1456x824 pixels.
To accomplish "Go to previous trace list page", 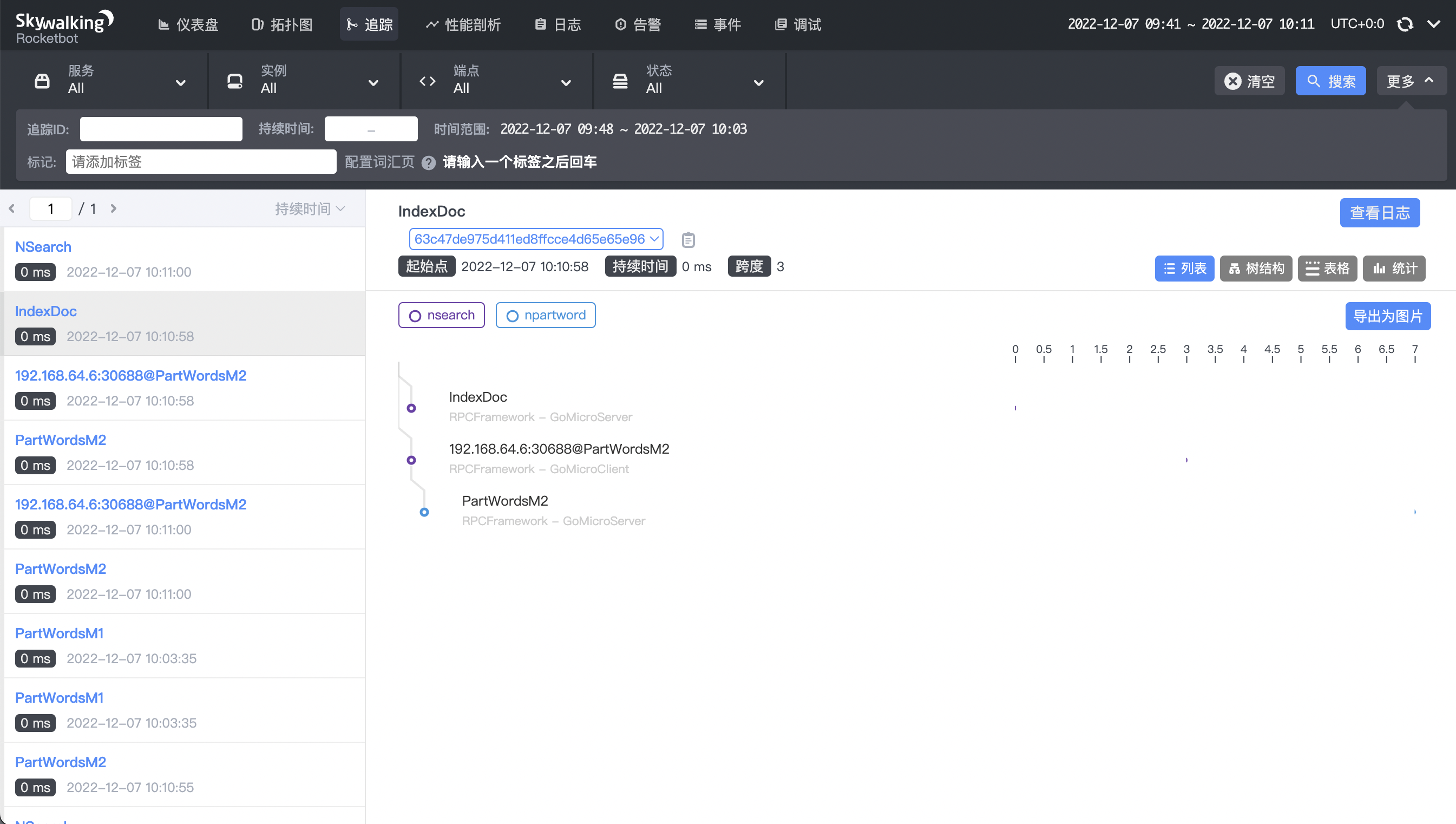I will pos(12,209).
